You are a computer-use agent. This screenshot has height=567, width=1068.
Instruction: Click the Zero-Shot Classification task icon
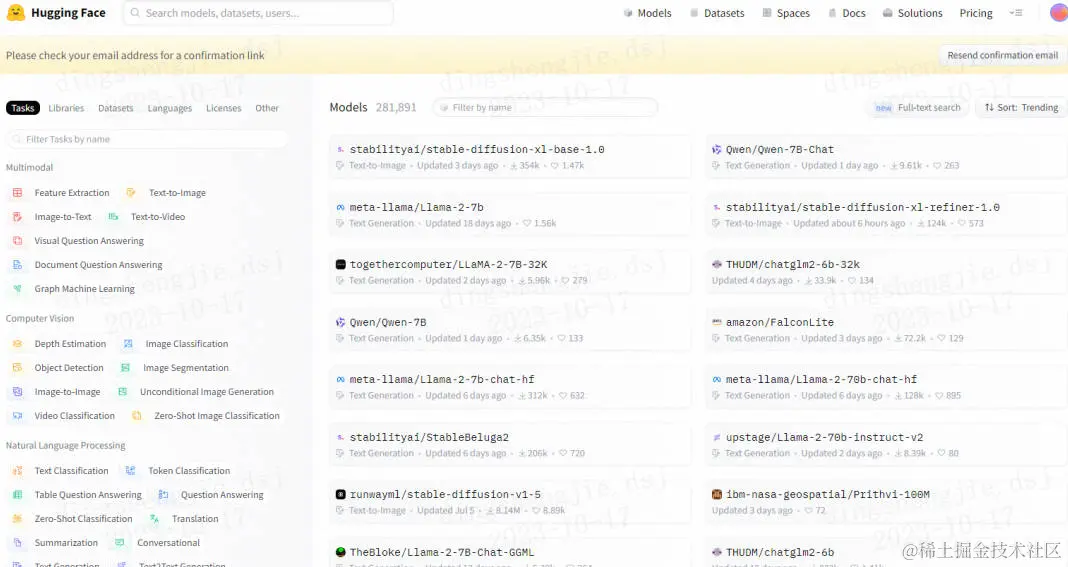[18, 519]
